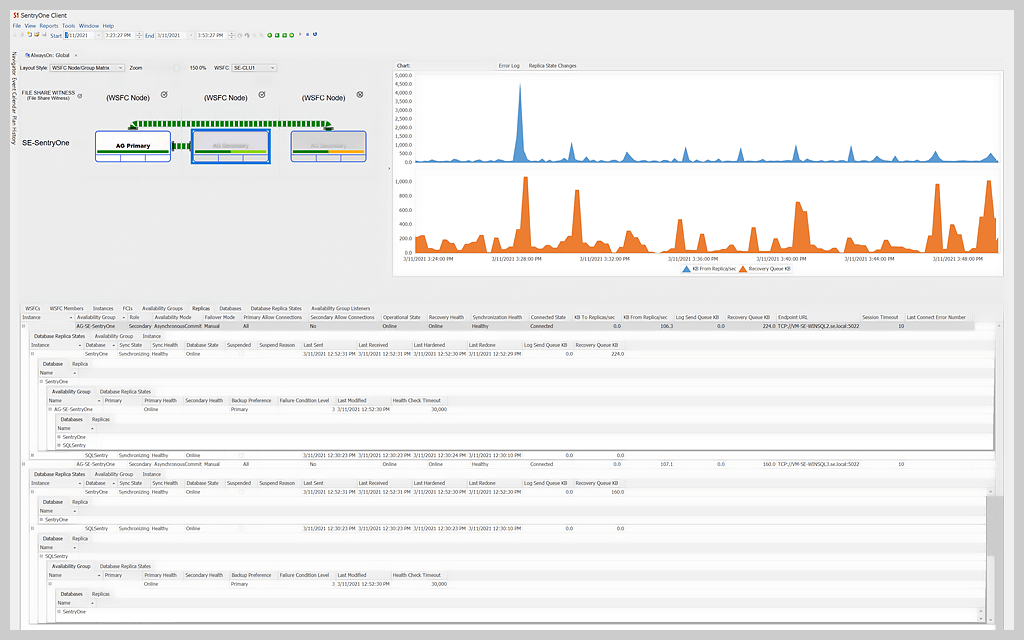Toggle Suspended checkbox in first SQLSentry row

tap(241, 455)
